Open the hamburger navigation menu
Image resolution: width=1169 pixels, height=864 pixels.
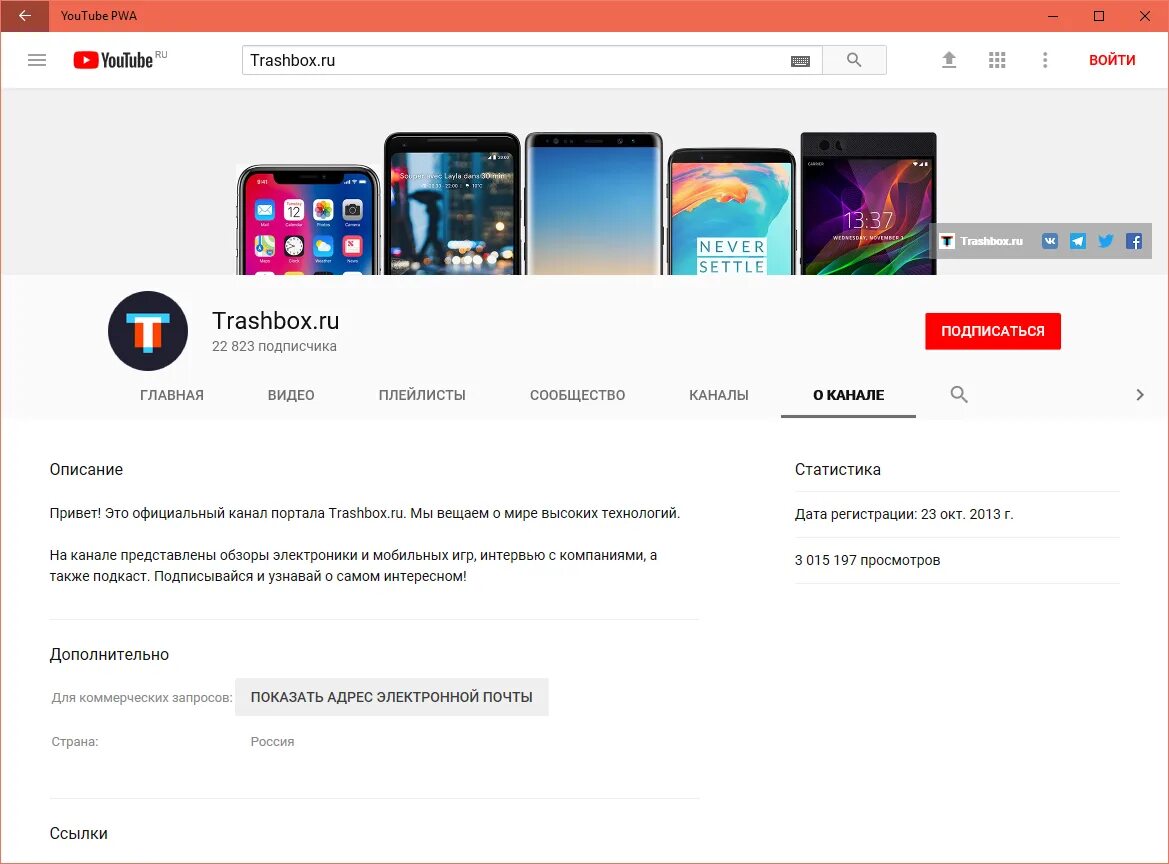pyautogui.click(x=37, y=59)
